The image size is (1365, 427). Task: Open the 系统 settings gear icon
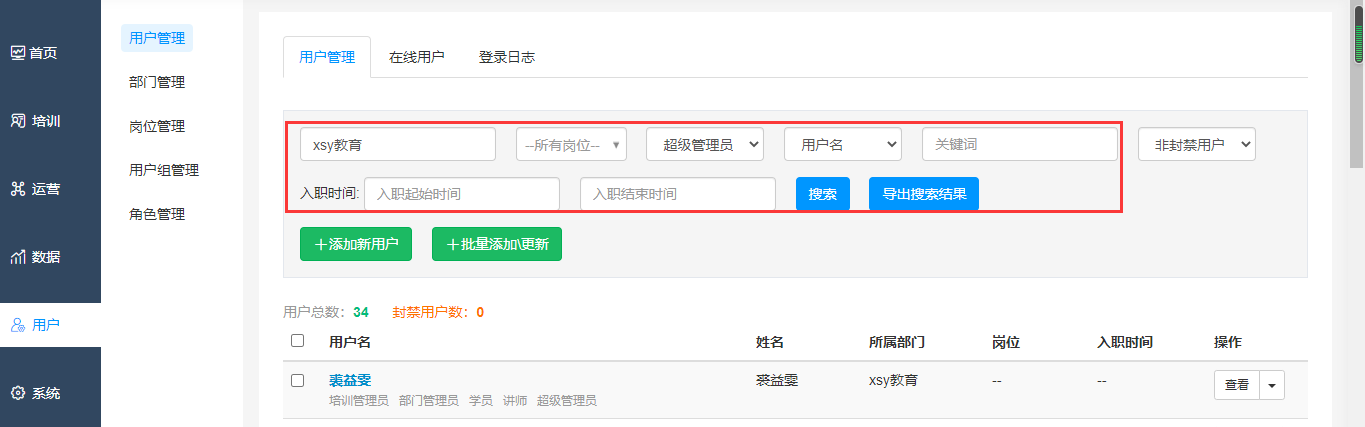17,393
